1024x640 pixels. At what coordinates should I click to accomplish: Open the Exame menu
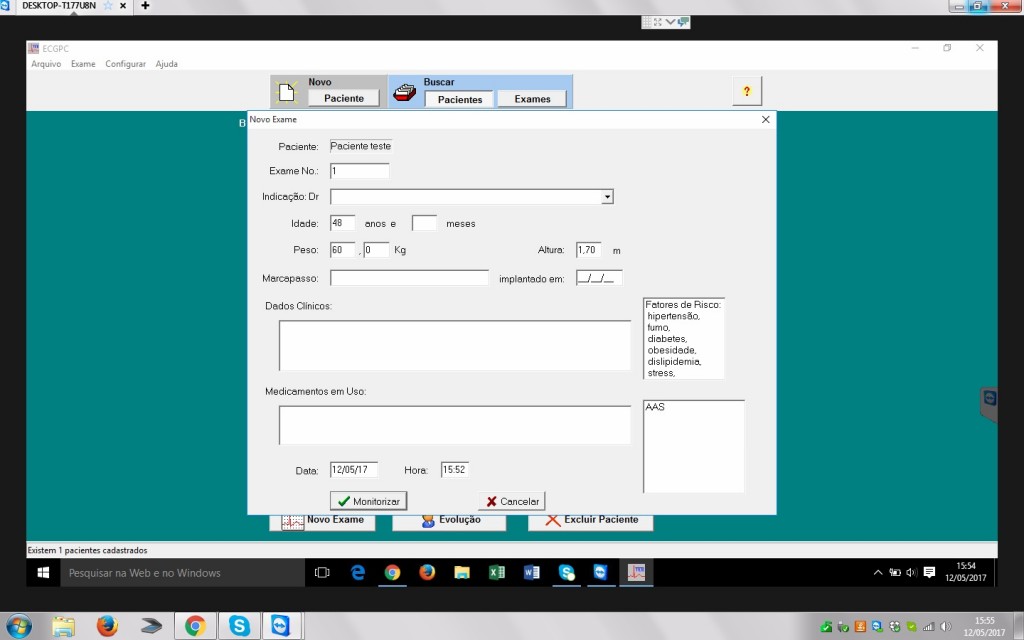pos(83,64)
